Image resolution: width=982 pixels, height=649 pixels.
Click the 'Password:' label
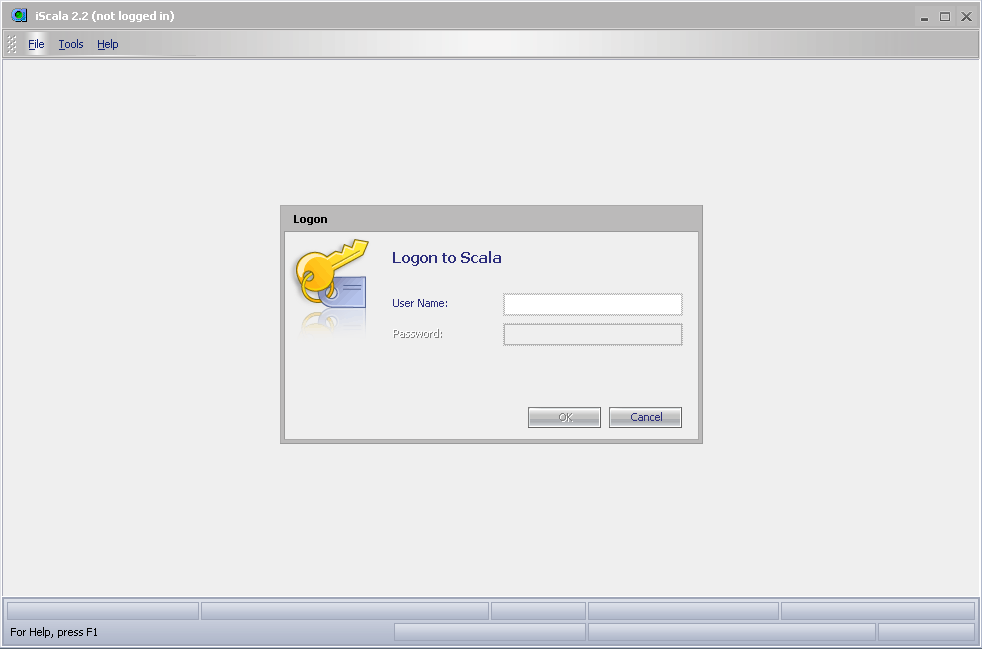click(417, 334)
